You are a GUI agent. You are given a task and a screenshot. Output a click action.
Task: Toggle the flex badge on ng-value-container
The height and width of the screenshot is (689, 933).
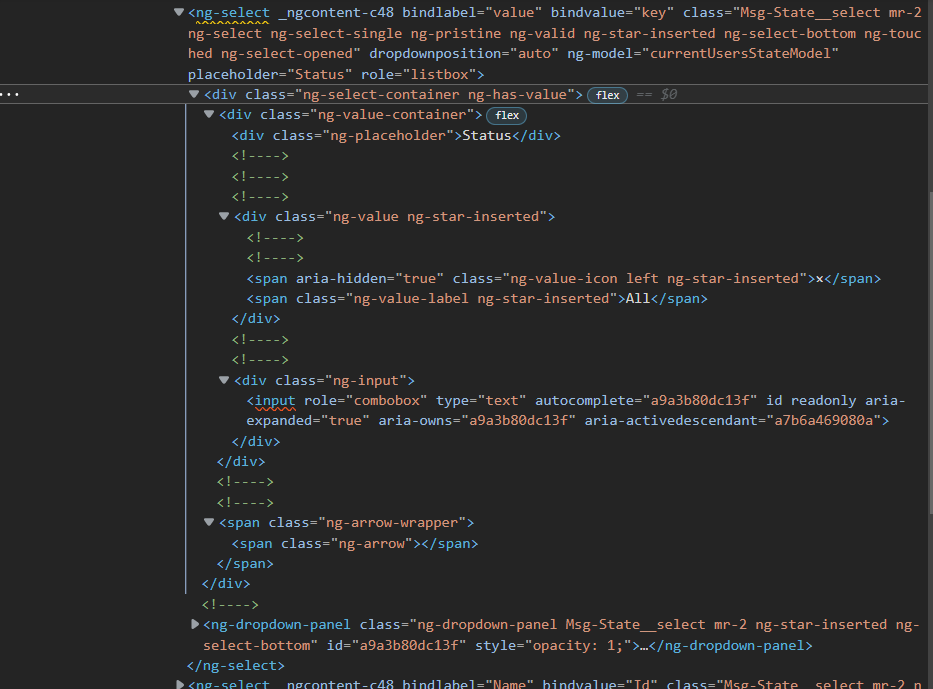[x=506, y=115]
